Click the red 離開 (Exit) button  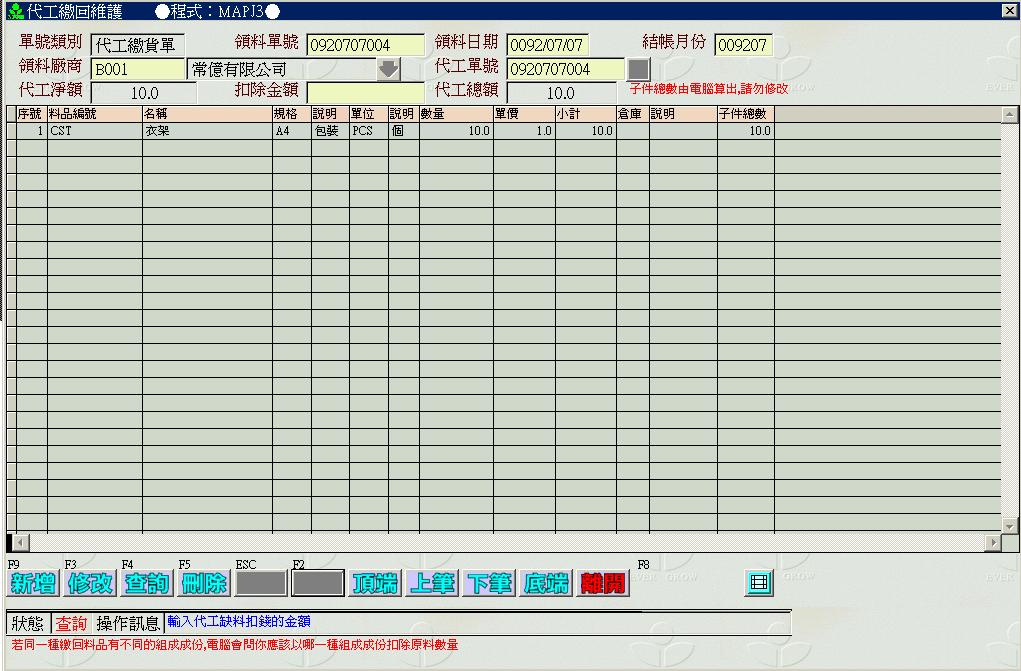pos(603,584)
